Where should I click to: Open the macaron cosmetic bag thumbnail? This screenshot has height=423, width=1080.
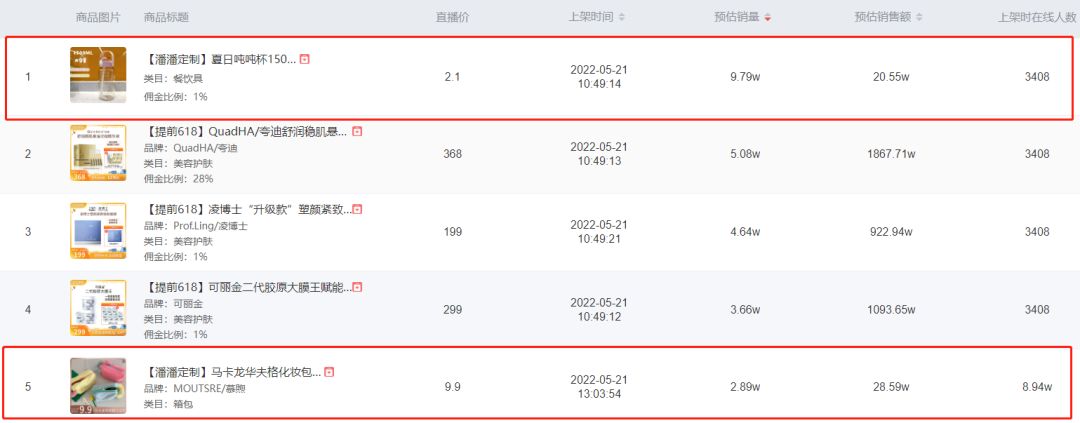pyautogui.click(x=98, y=386)
